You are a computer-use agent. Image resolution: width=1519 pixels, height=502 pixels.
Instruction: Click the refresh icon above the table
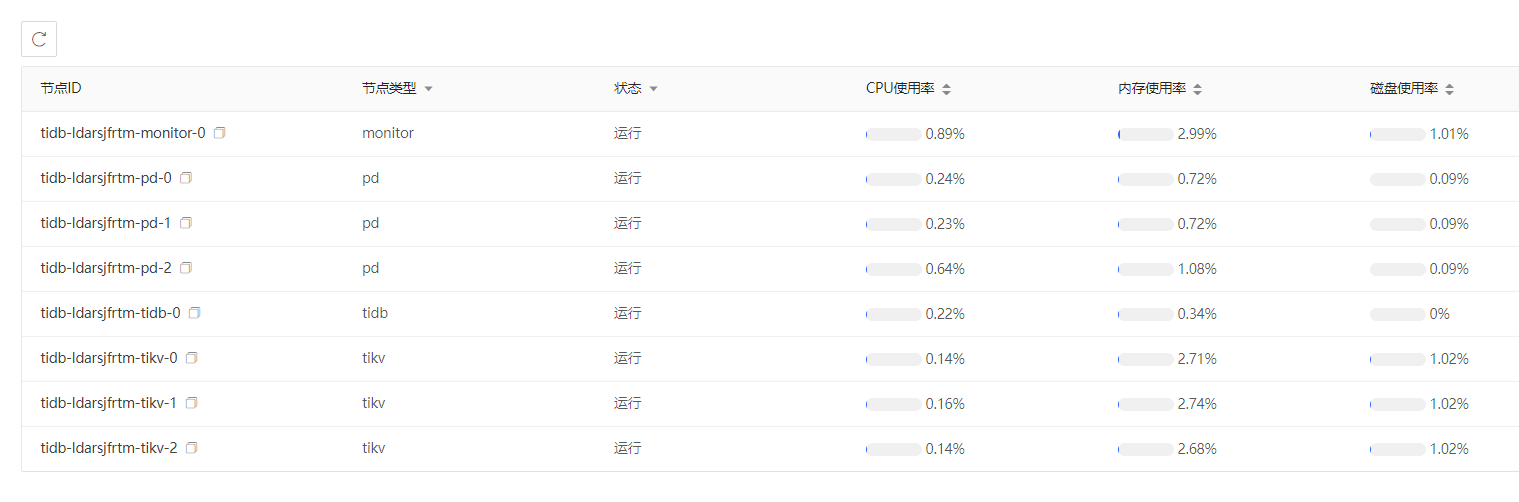pos(39,39)
